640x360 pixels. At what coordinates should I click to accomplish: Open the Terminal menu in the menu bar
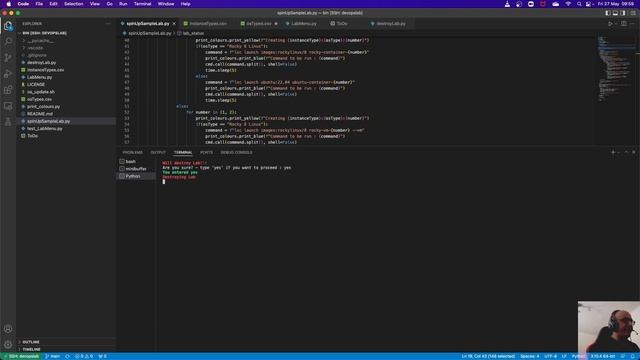click(x=142, y=4)
